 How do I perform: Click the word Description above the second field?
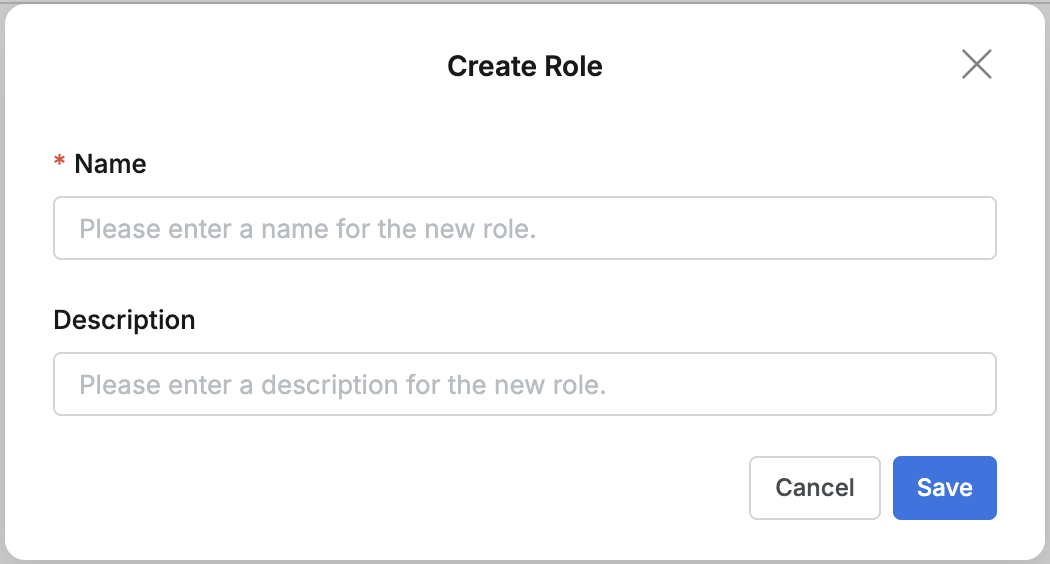coord(124,320)
